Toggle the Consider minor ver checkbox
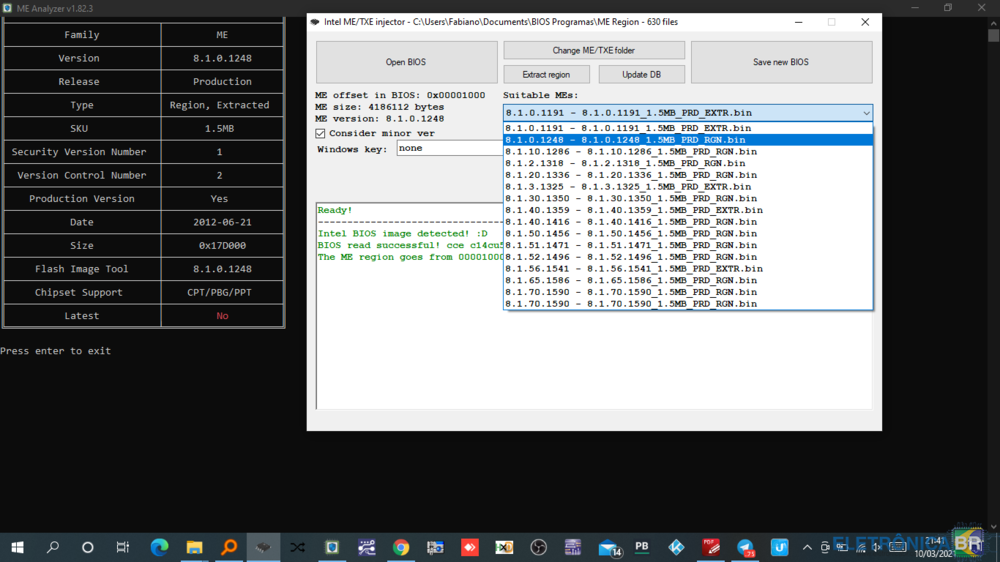The image size is (1000, 562). click(321, 133)
